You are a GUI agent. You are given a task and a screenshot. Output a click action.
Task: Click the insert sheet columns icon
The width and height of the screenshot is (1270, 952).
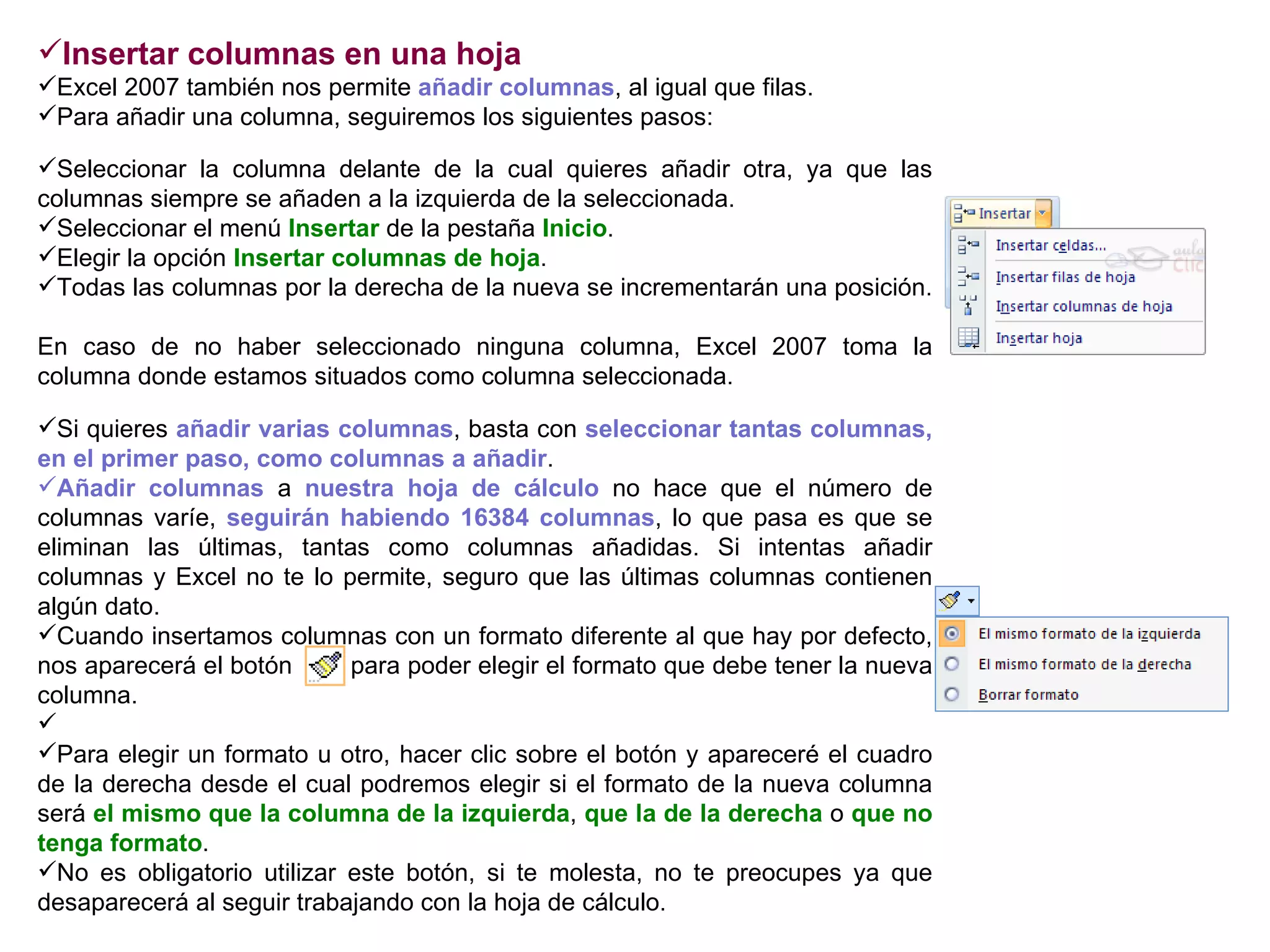coord(968,306)
